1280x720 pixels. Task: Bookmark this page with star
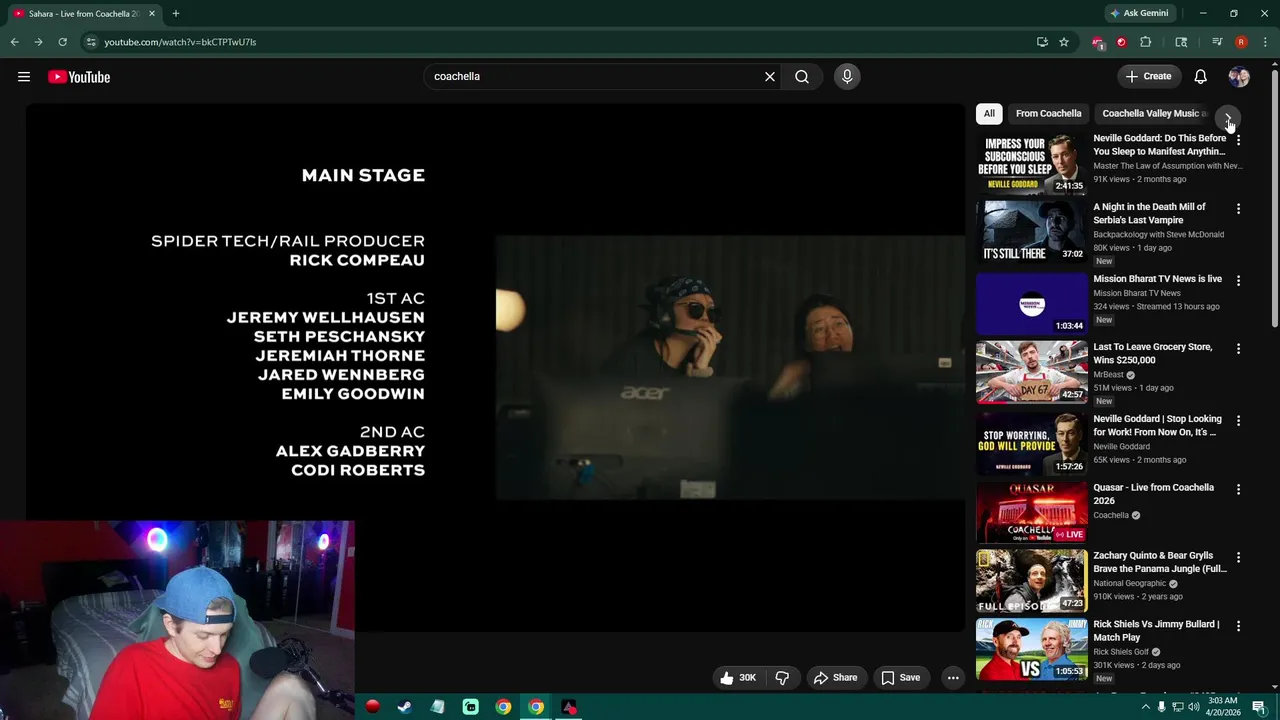(1064, 42)
